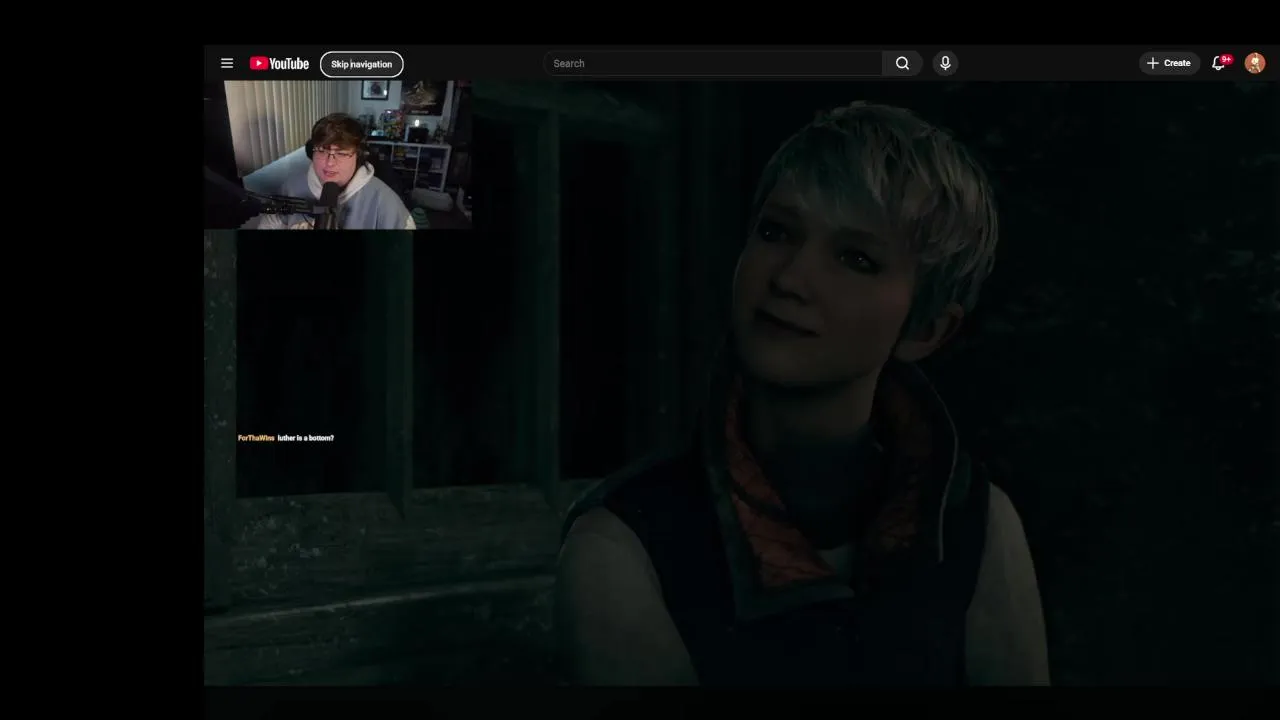The height and width of the screenshot is (720, 1280).
Task: Click the streamer webcam overlay
Action: [x=338, y=155]
